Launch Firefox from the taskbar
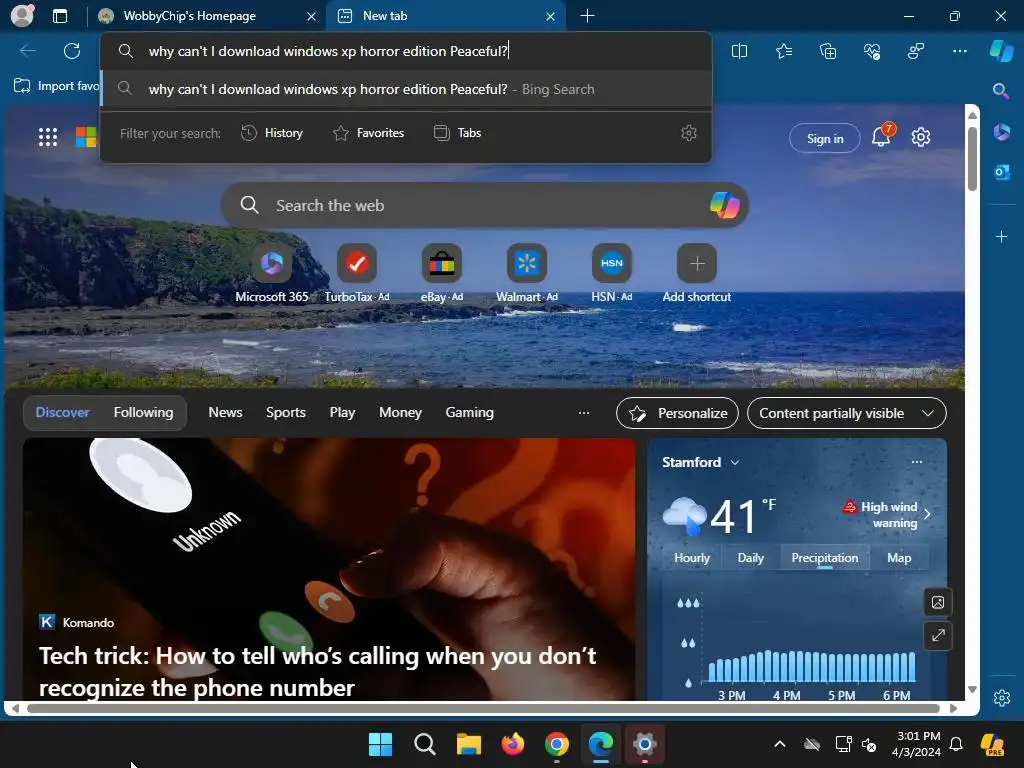Image resolution: width=1024 pixels, height=768 pixels. click(x=513, y=744)
